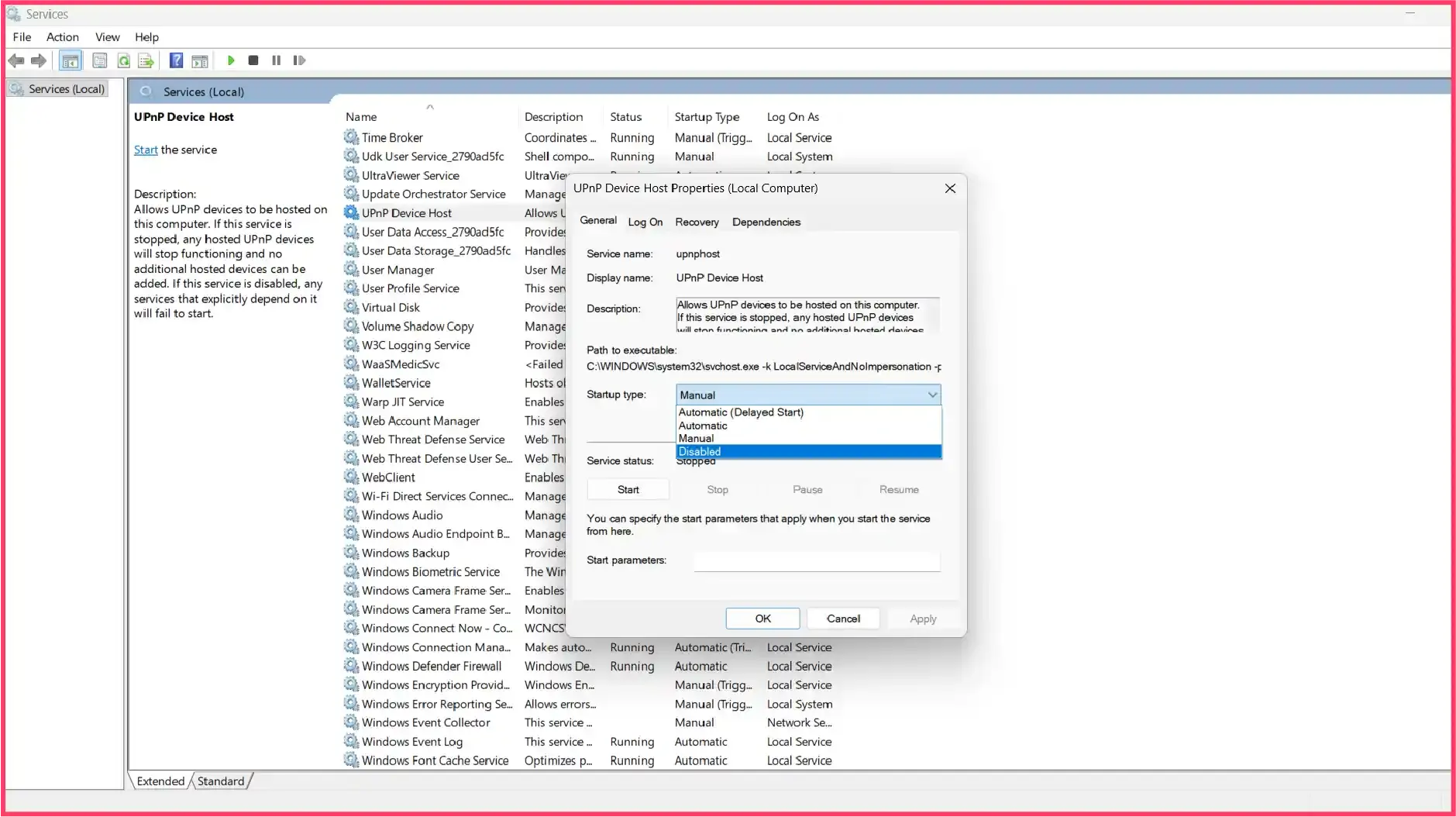This screenshot has width=1456, height=817.
Task: Click the Refresh icon in the toolbar
Action: 124,60
